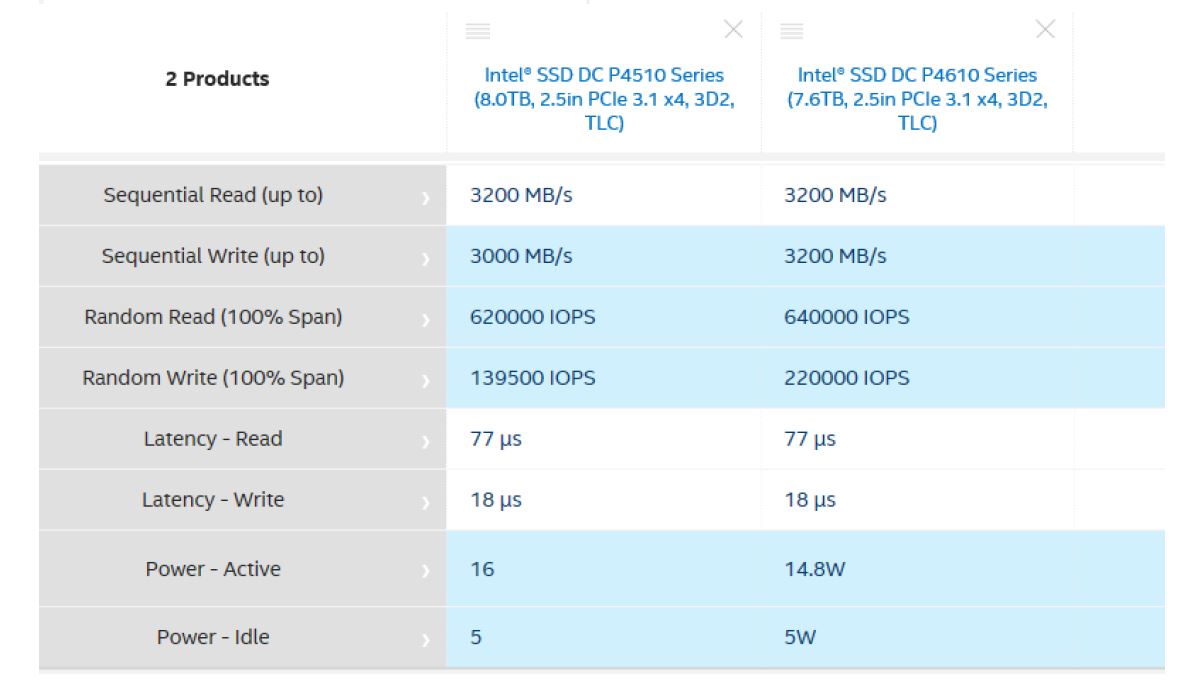This screenshot has height=681, width=1202.
Task: Click the drag handle on the P4510 column
Action: click(478, 30)
